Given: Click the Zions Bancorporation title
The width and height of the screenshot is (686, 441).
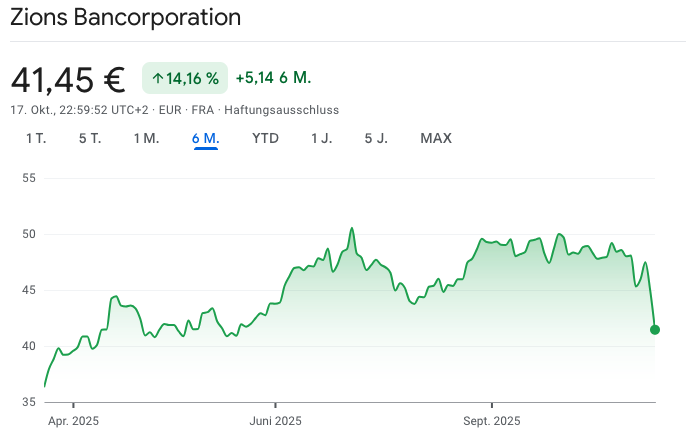Looking at the screenshot, I should click(x=126, y=18).
